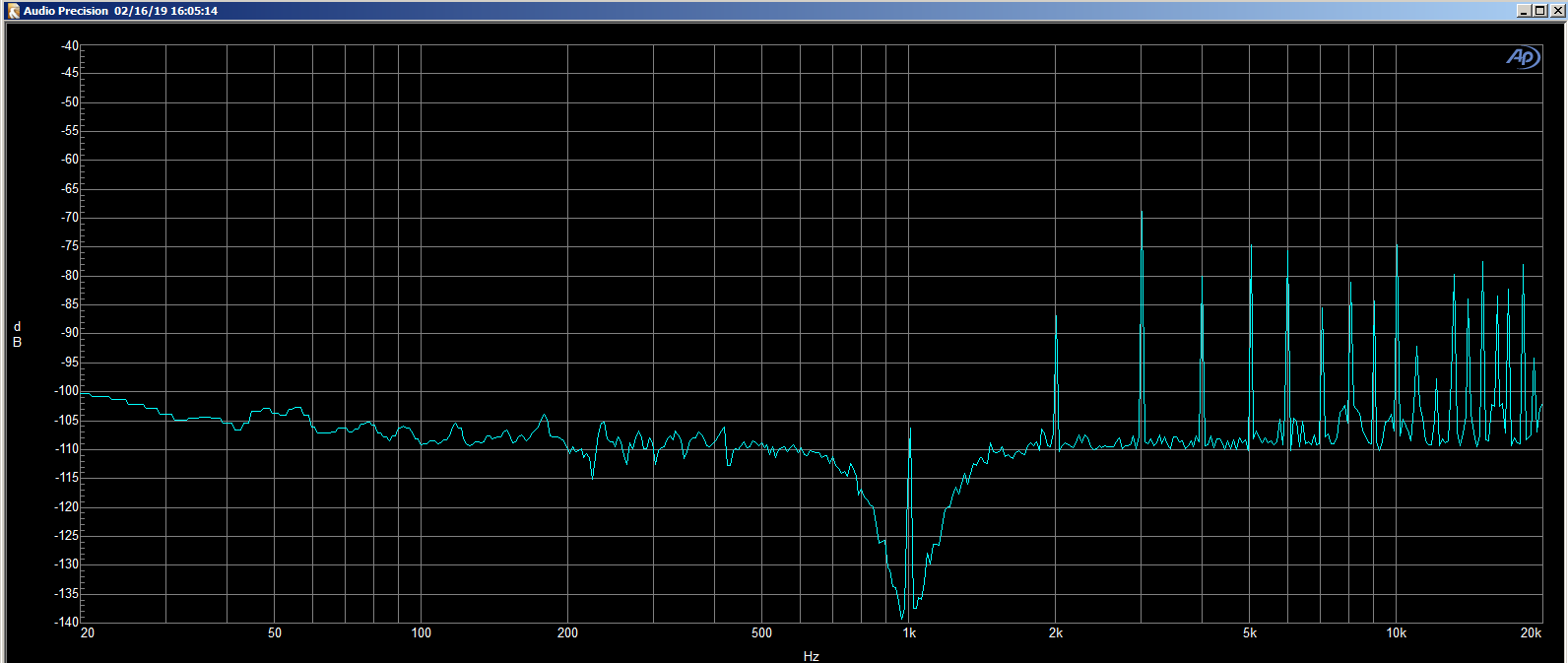Click the 'dB' y-axis unit label
The image size is (1568, 663).
tap(17, 334)
